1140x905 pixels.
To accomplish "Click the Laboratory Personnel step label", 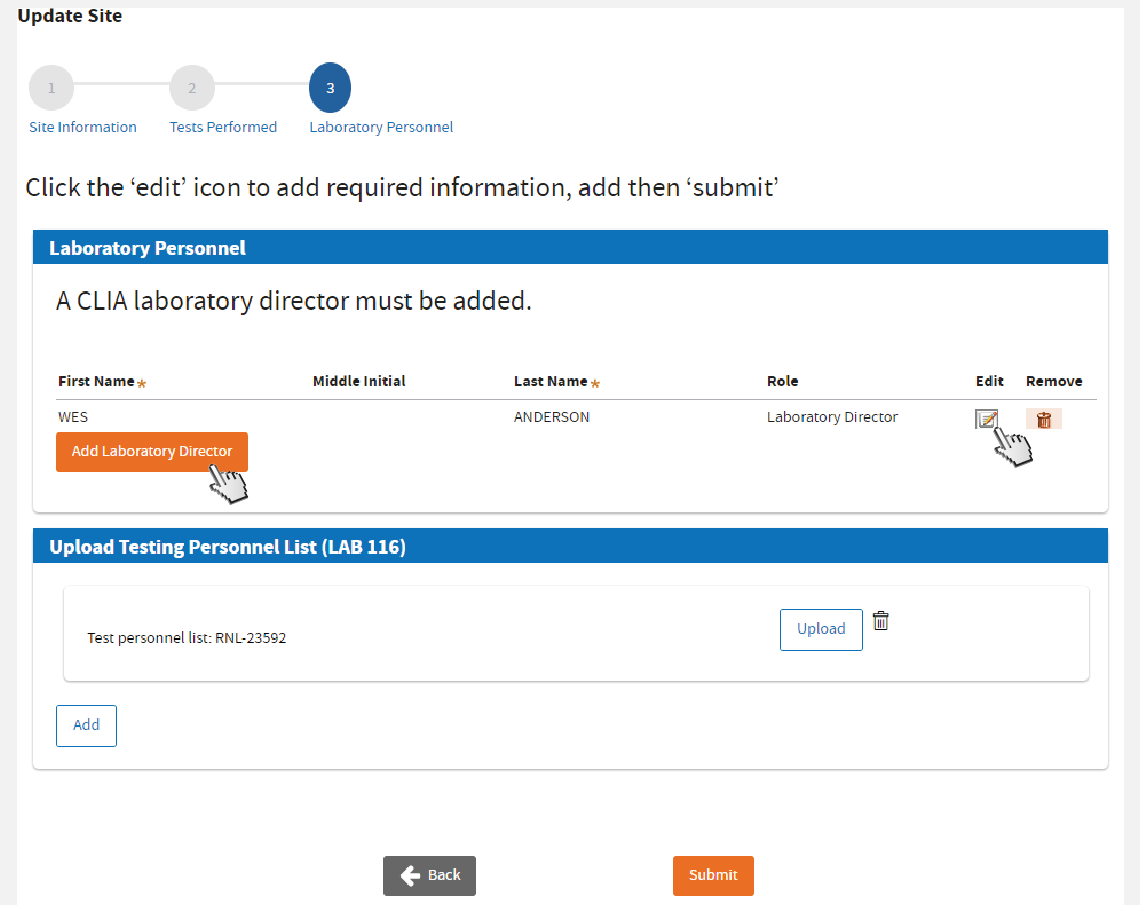I will pyautogui.click(x=381, y=127).
